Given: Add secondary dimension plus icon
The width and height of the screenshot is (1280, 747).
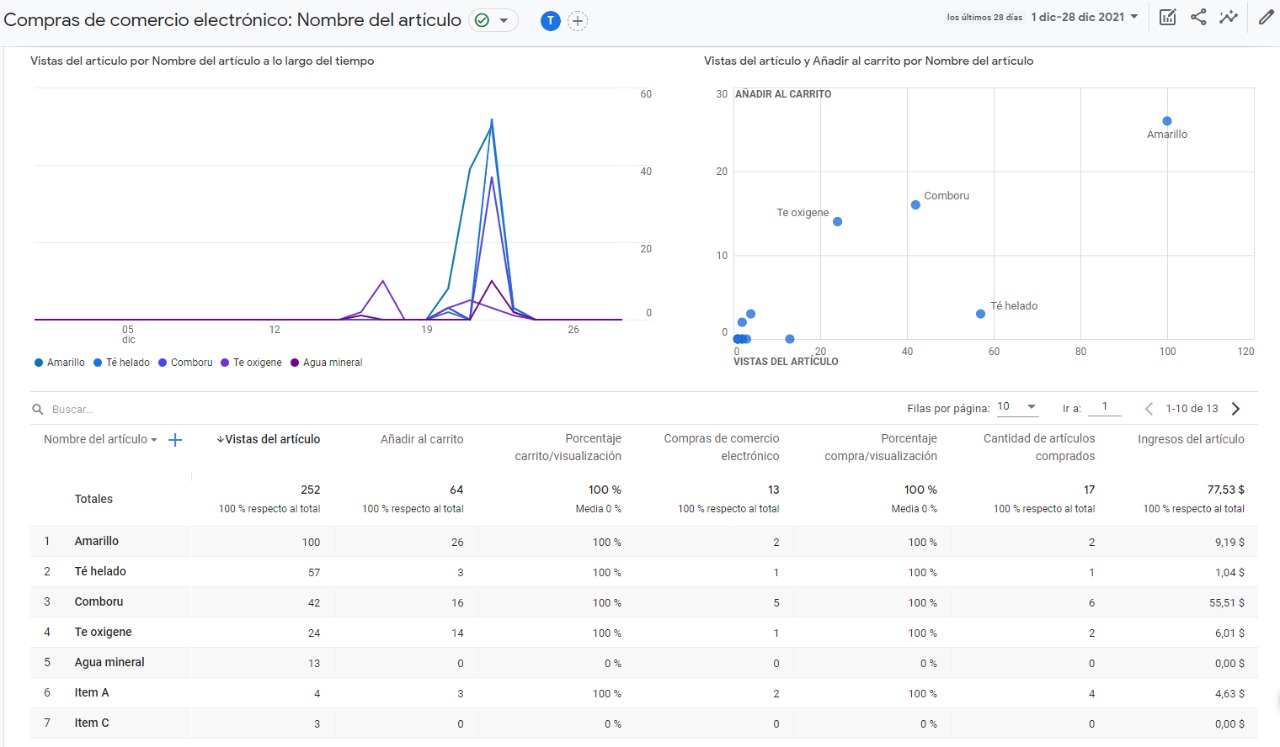Looking at the screenshot, I should coord(175,440).
